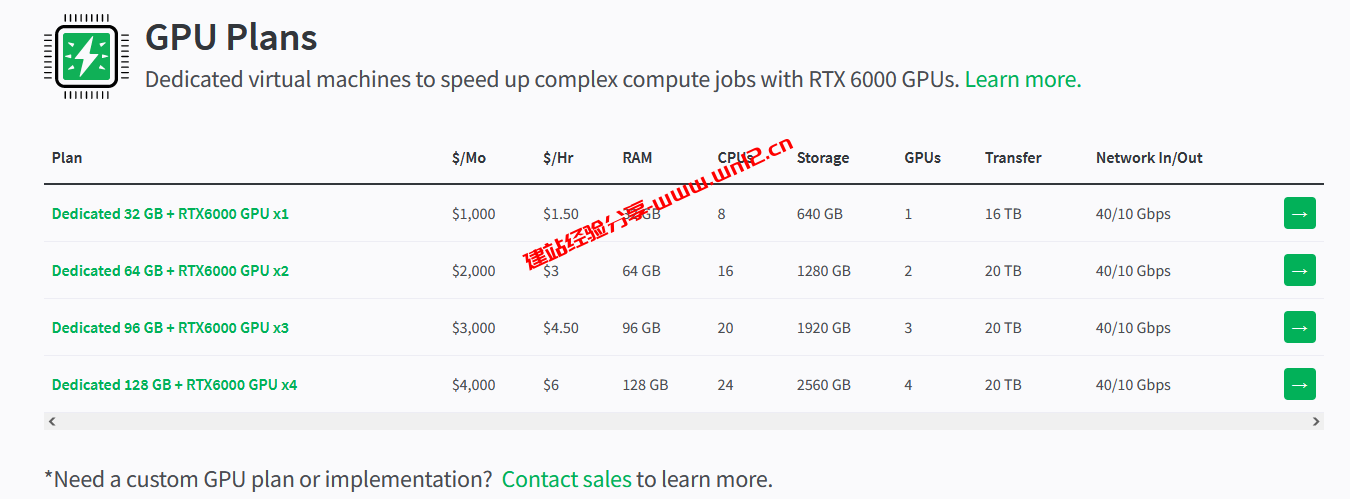
Task: Click the Plan column header
Action: tap(67, 158)
